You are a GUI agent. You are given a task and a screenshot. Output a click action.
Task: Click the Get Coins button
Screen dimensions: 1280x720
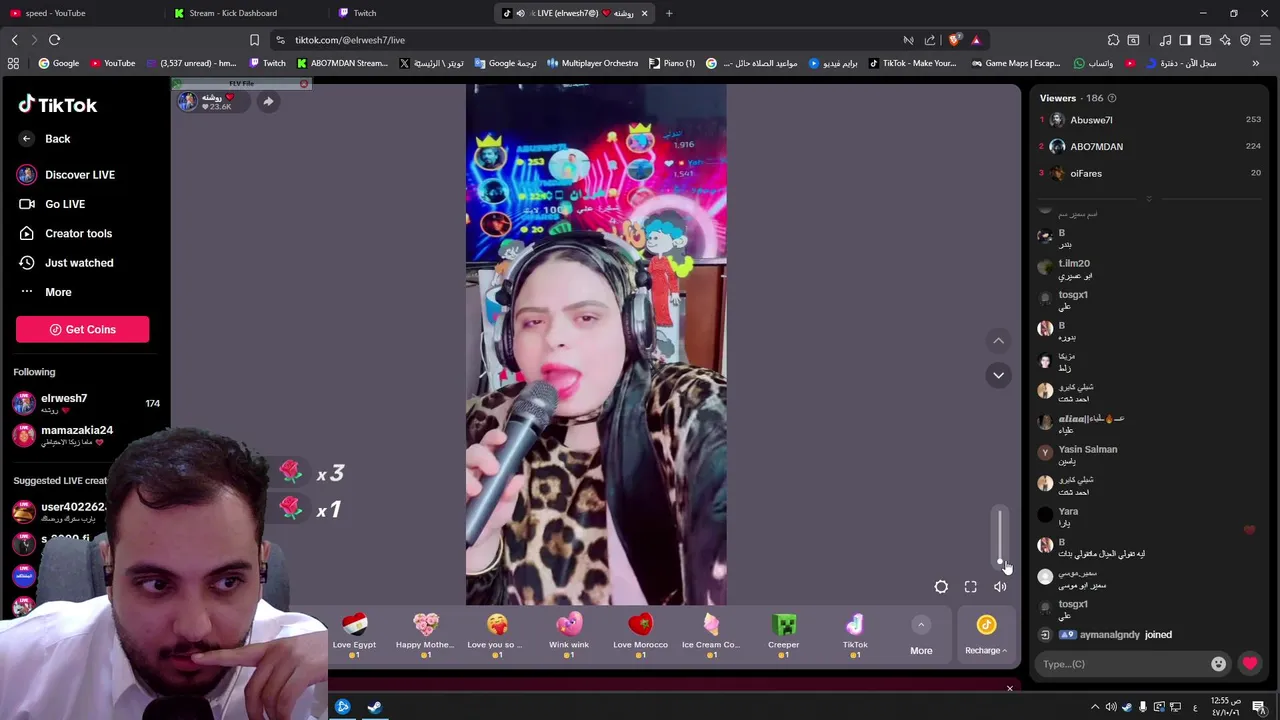coord(82,329)
